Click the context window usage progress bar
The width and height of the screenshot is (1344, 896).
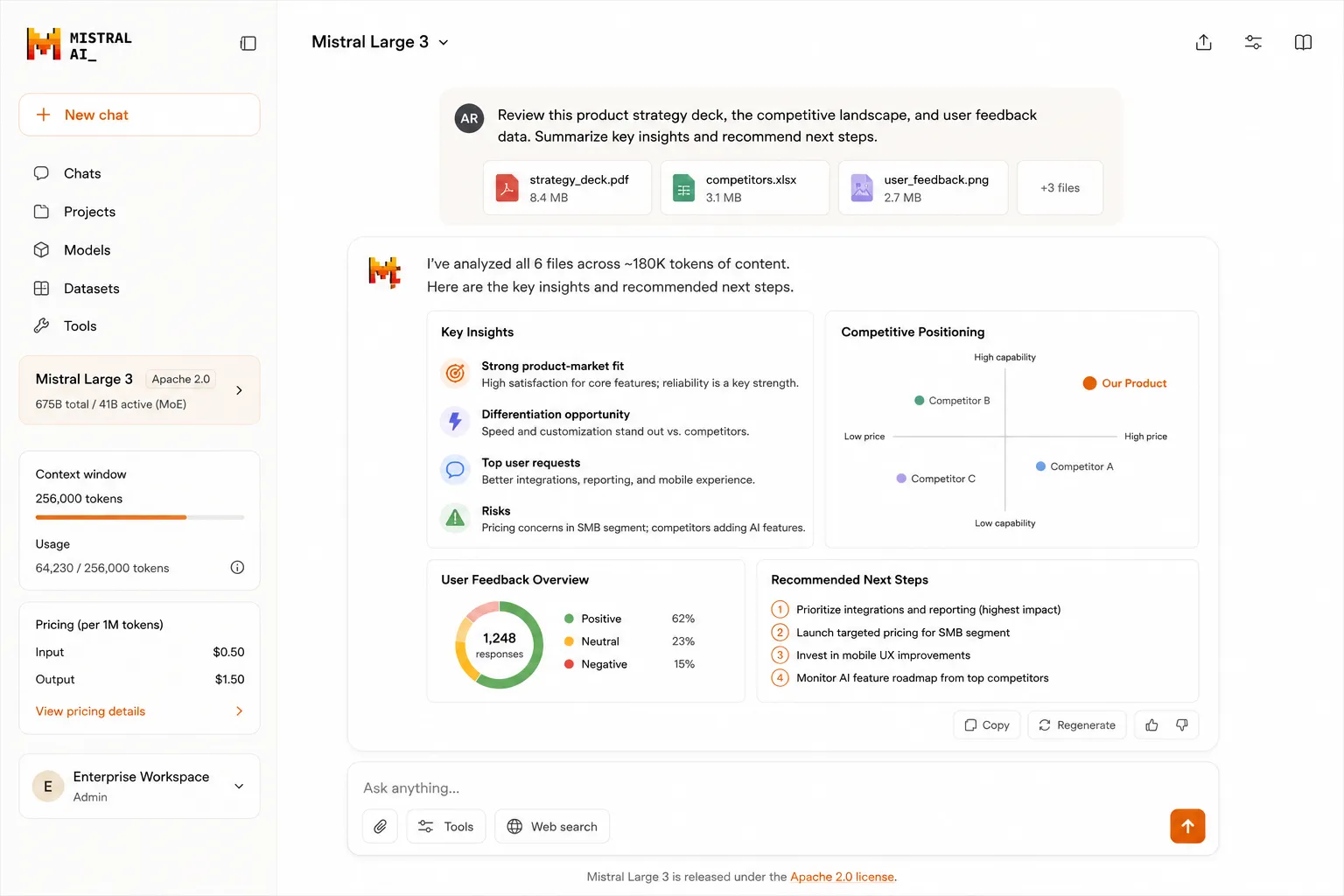(x=139, y=517)
